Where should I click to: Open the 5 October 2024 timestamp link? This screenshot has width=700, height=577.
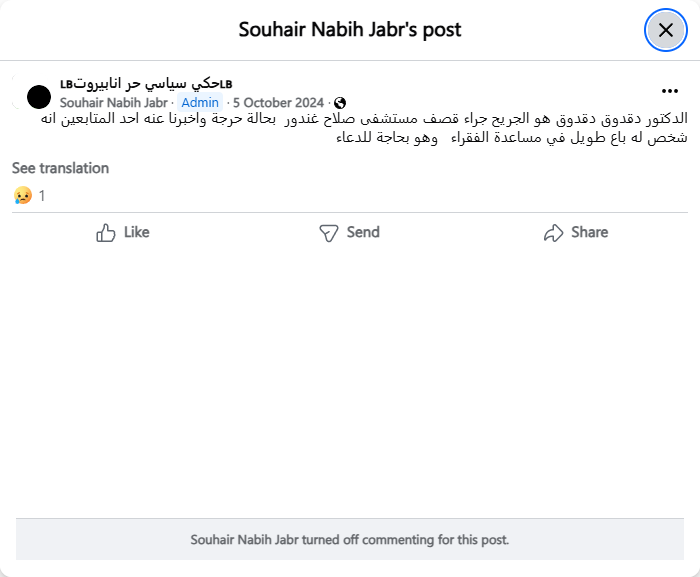278,103
